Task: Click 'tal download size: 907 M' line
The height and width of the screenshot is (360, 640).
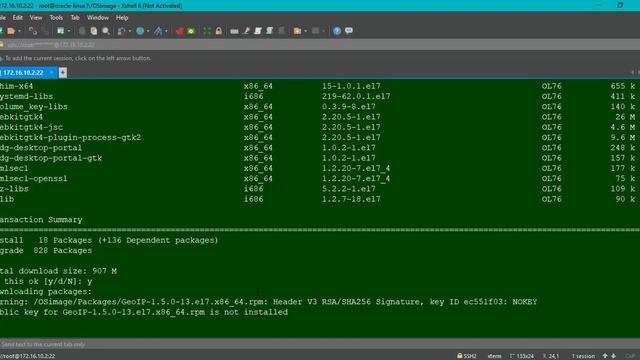Action: point(58,271)
